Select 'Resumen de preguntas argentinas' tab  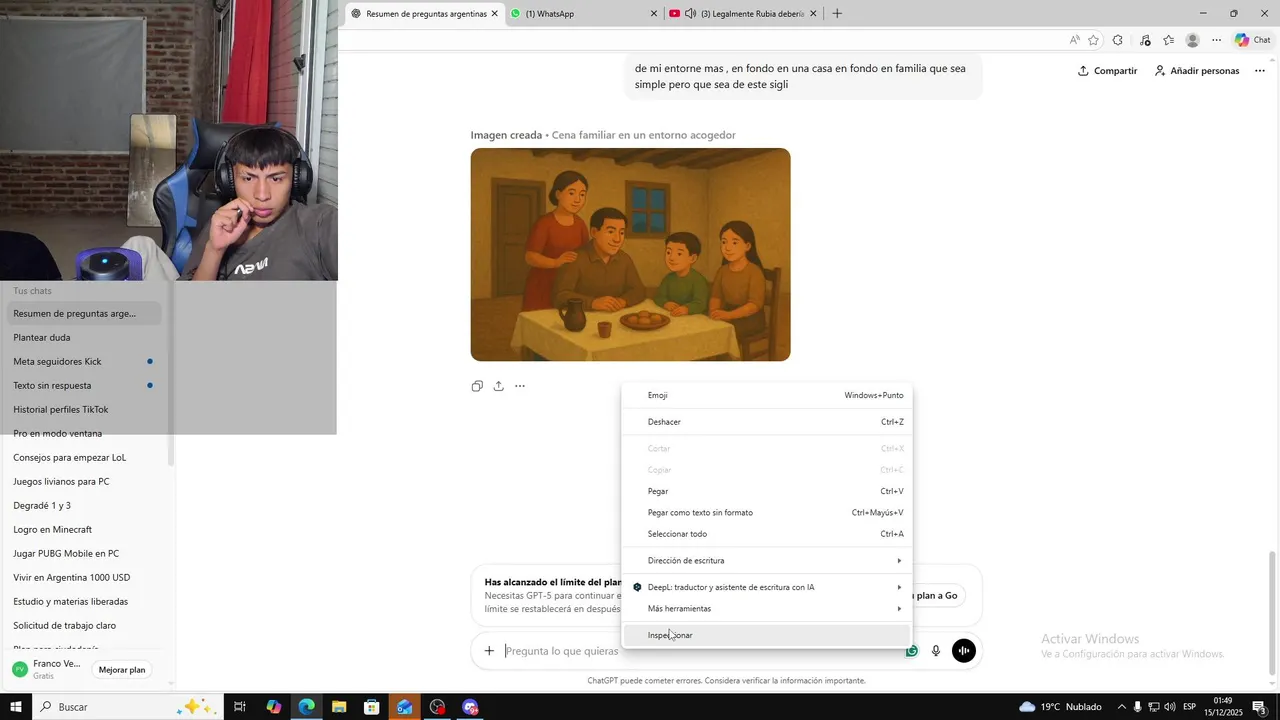(424, 14)
